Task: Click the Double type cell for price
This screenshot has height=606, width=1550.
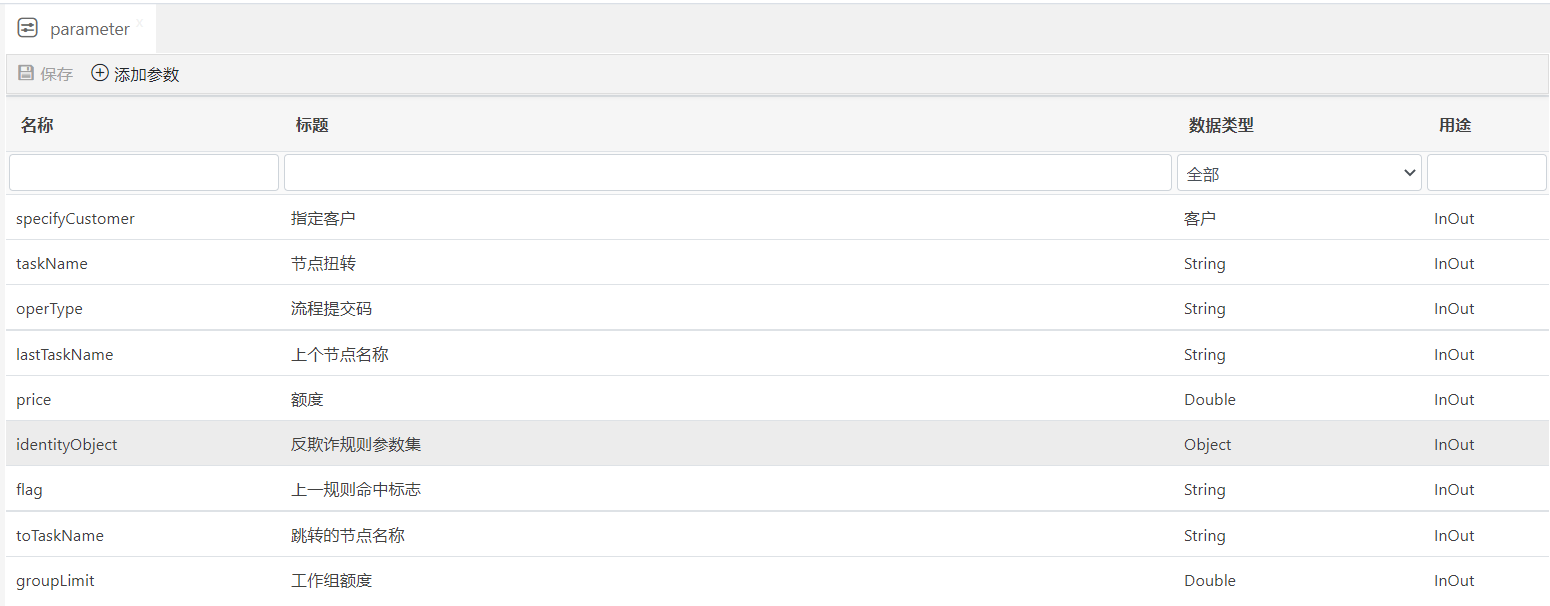Action: (1210, 400)
